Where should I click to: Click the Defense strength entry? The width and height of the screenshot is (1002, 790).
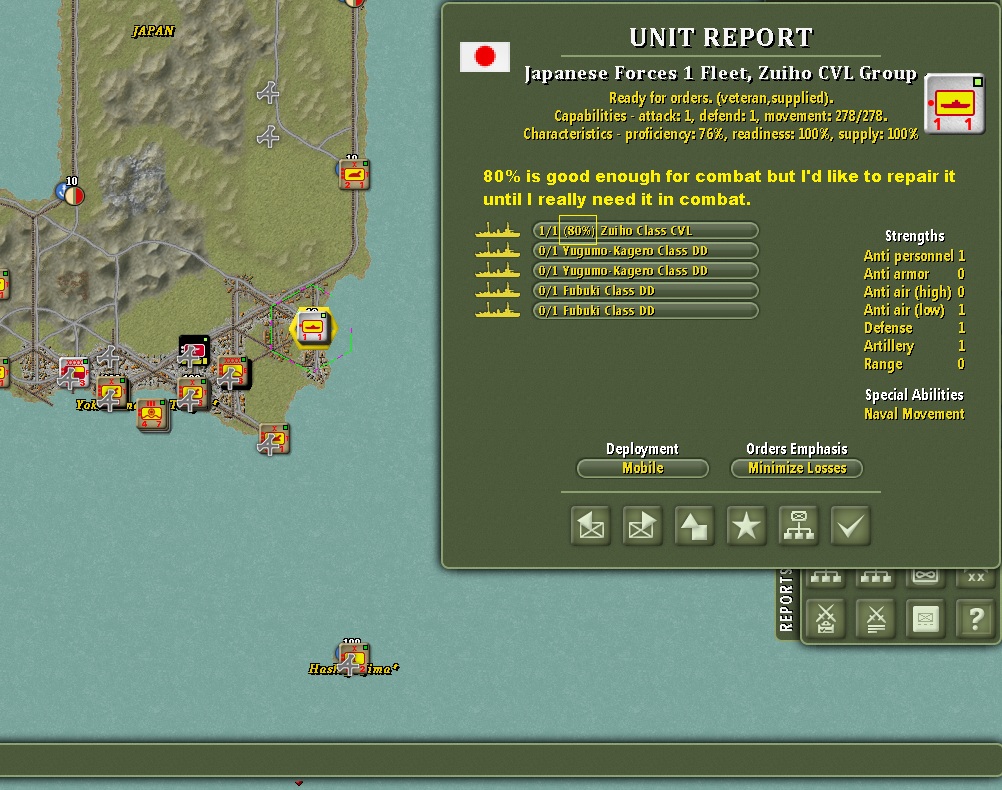tap(914, 328)
